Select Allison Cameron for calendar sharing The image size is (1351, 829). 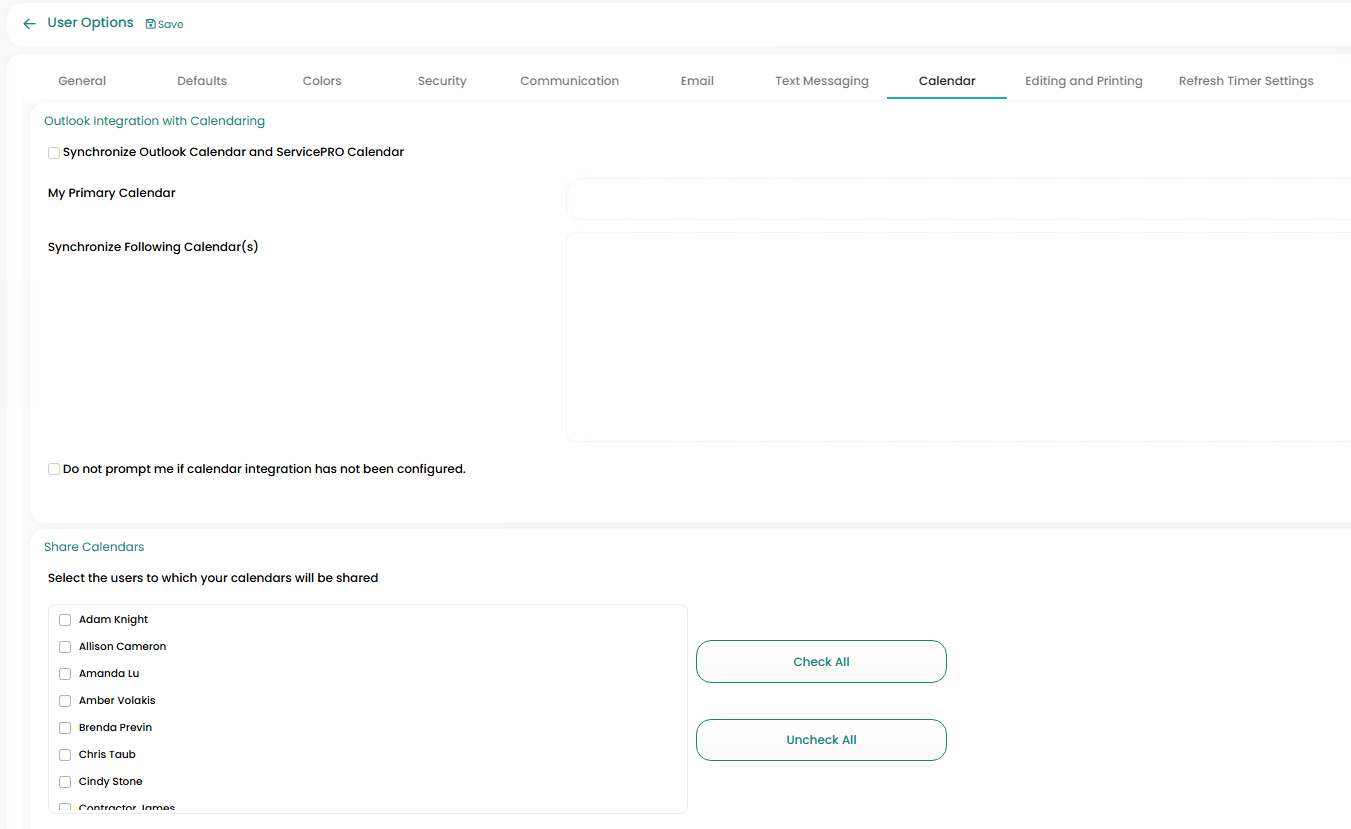click(x=65, y=647)
